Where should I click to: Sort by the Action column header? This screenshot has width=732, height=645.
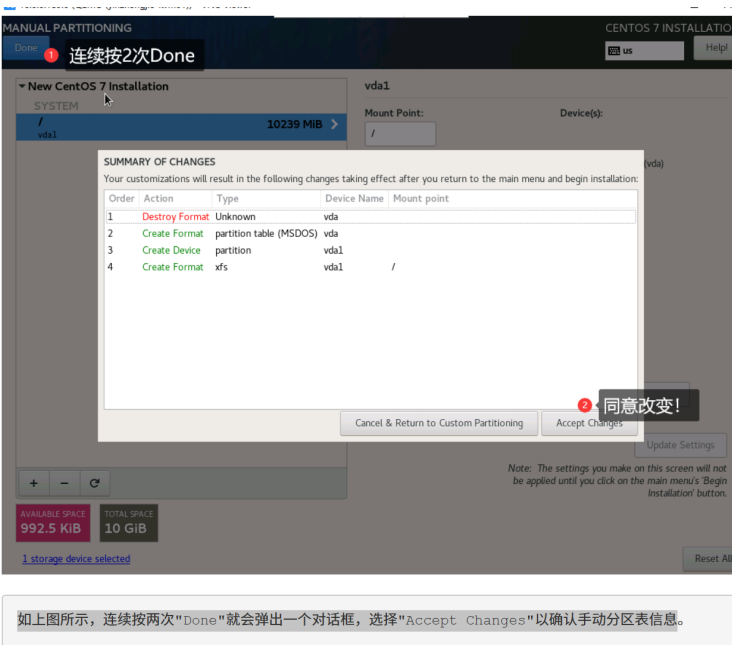(176, 198)
